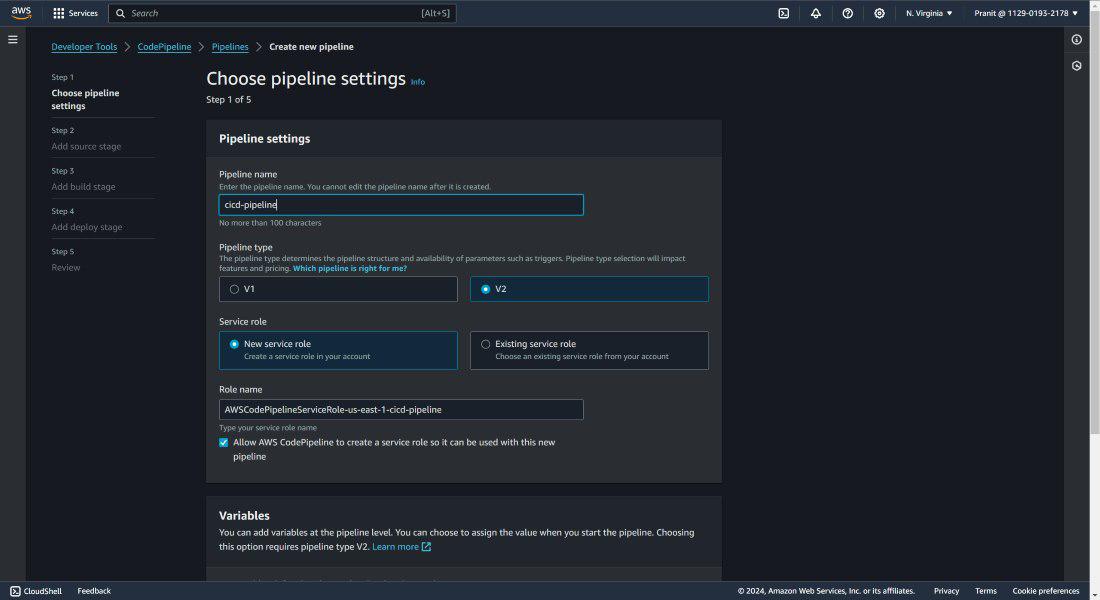1100x600 pixels.
Task: Choose New service role option
Action: pos(338,350)
